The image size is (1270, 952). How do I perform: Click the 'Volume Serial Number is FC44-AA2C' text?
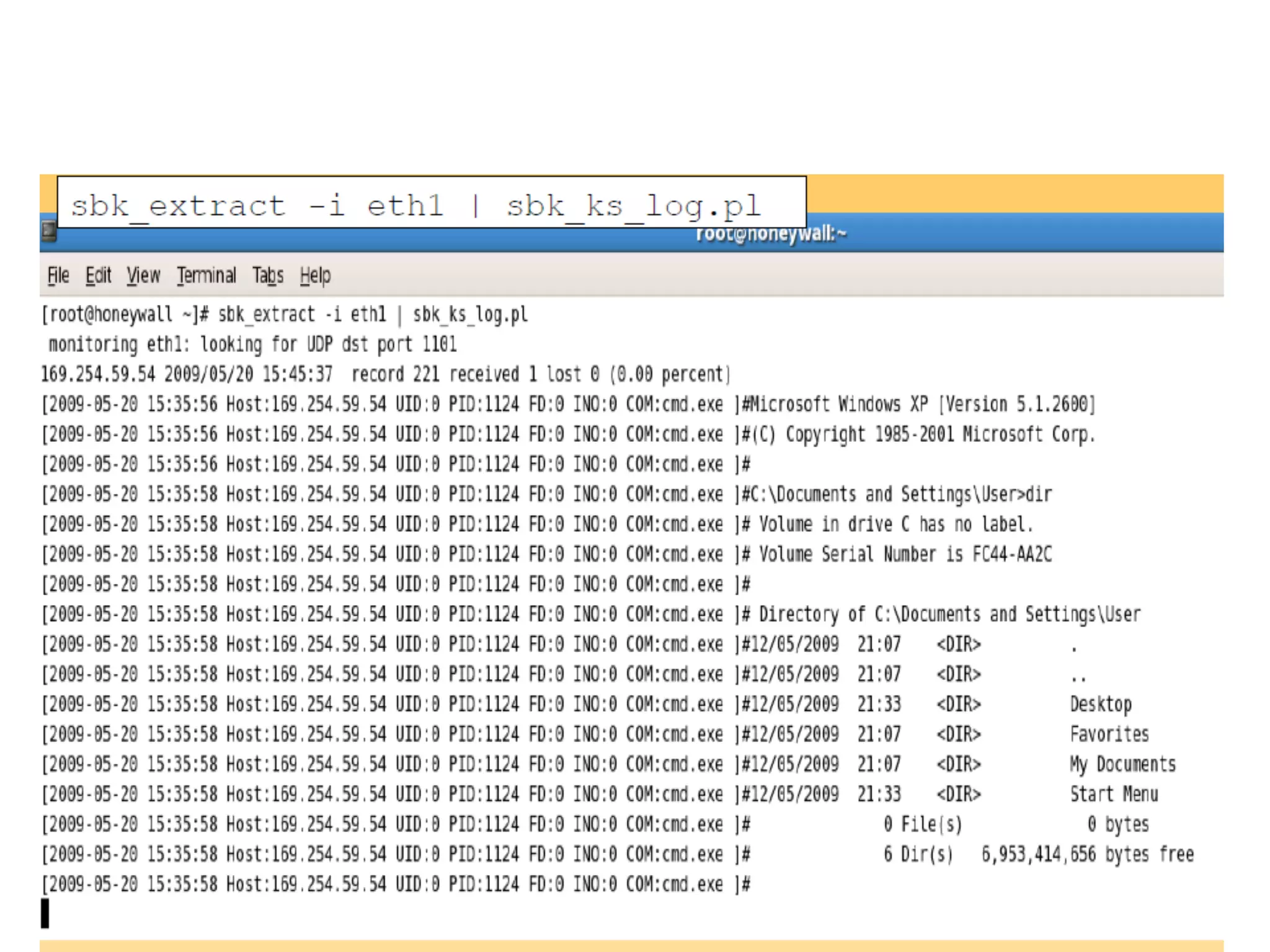coord(905,554)
